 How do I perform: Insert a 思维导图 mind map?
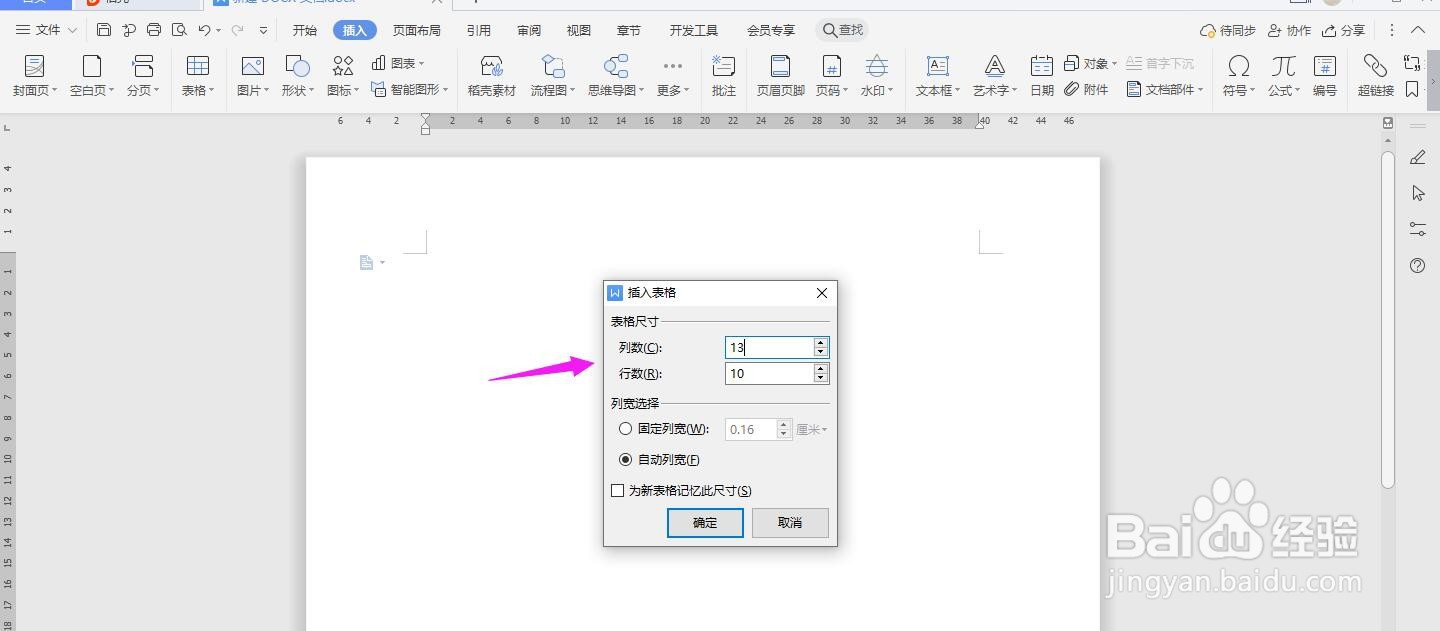click(616, 76)
